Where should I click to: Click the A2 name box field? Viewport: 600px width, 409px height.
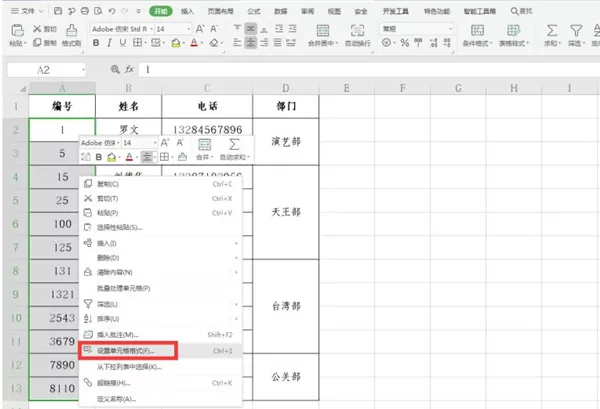pos(46,70)
